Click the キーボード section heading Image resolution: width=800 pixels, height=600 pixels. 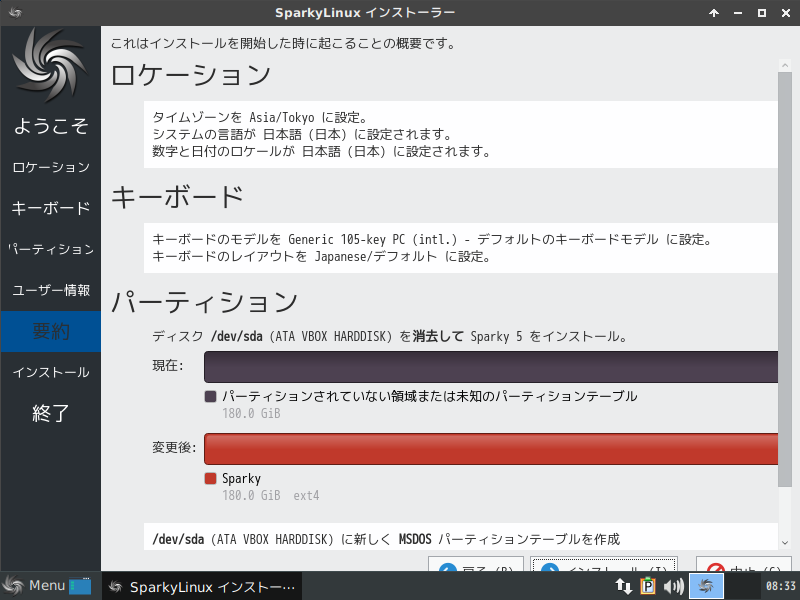click(x=178, y=197)
